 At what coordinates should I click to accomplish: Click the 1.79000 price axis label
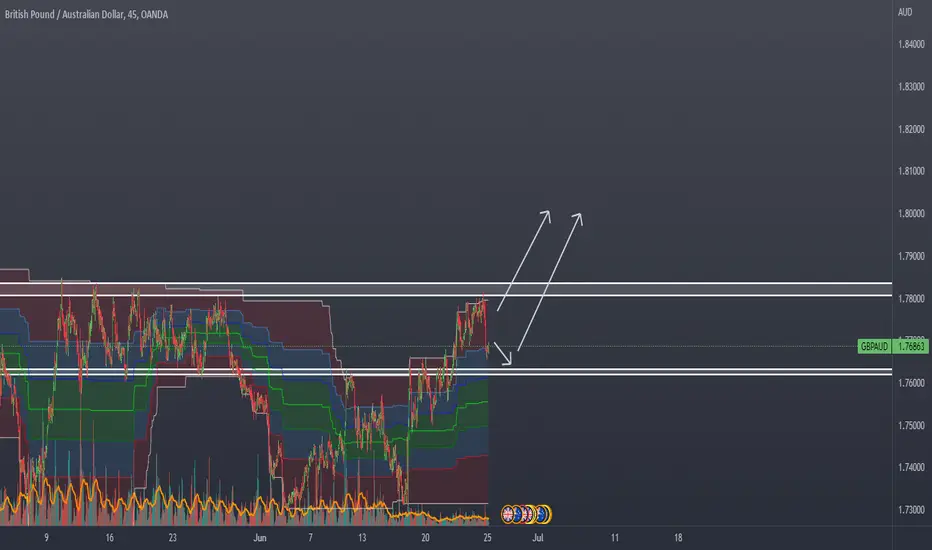point(911,256)
